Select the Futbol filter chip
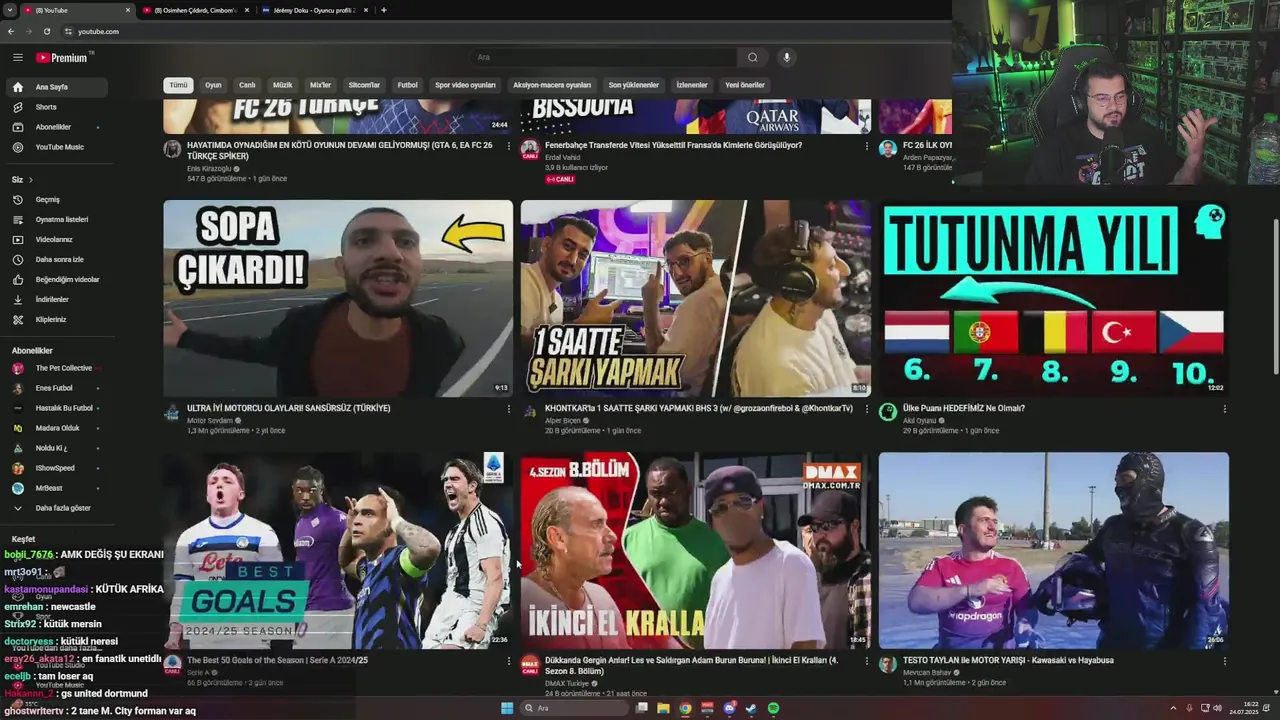The width and height of the screenshot is (1280, 720). click(407, 85)
